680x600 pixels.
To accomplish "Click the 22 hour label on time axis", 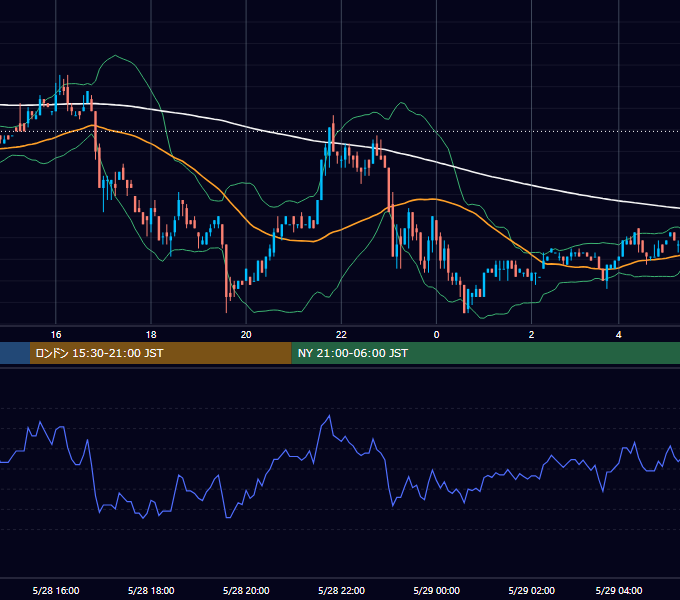I will (341, 335).
